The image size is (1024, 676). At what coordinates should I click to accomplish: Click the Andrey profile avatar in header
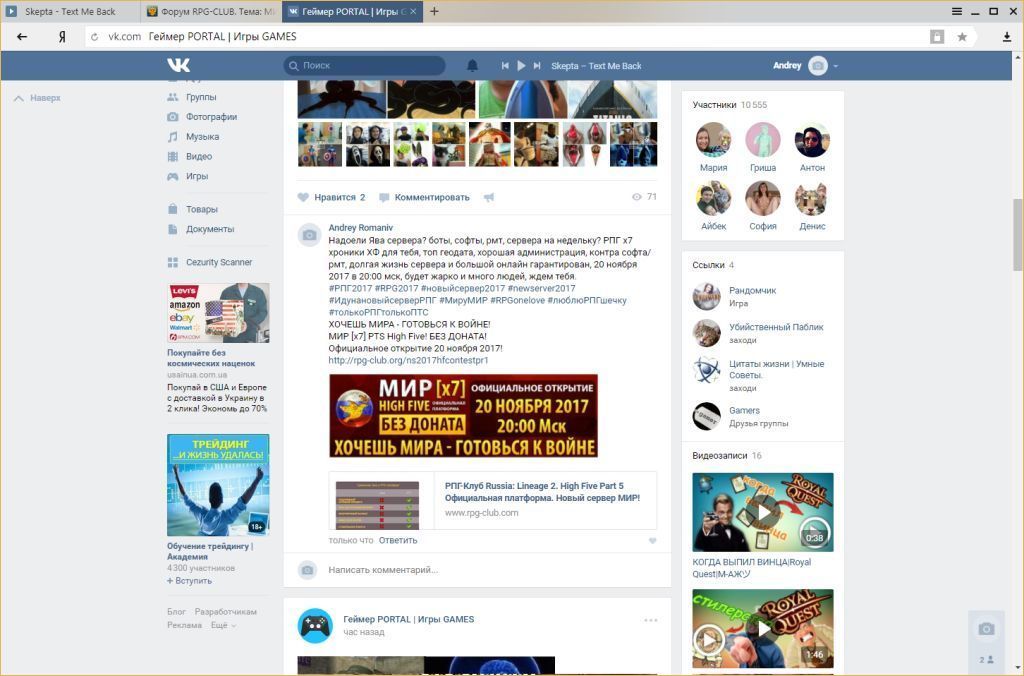coord(818,65)
